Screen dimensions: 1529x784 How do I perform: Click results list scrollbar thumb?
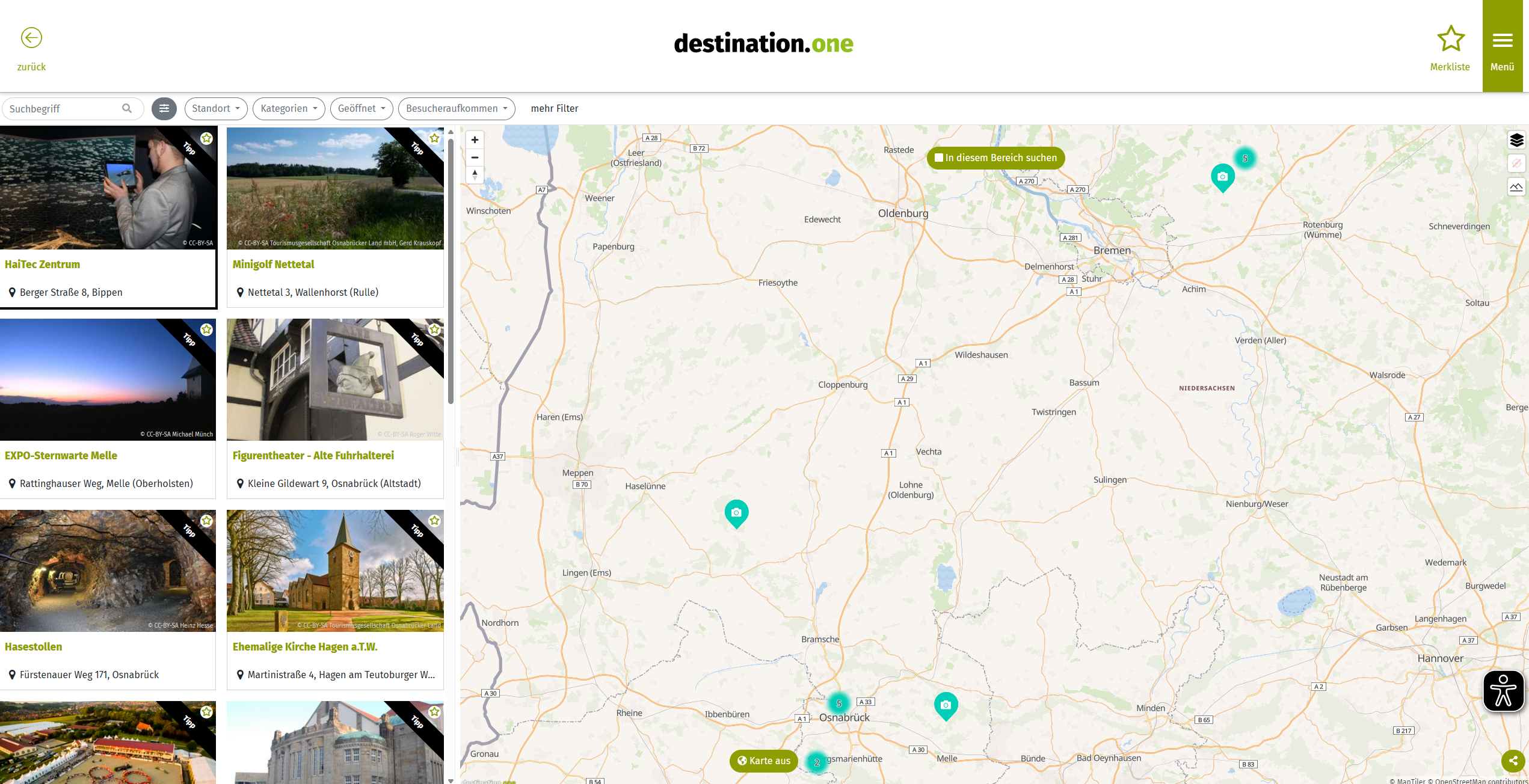(451, 271)
